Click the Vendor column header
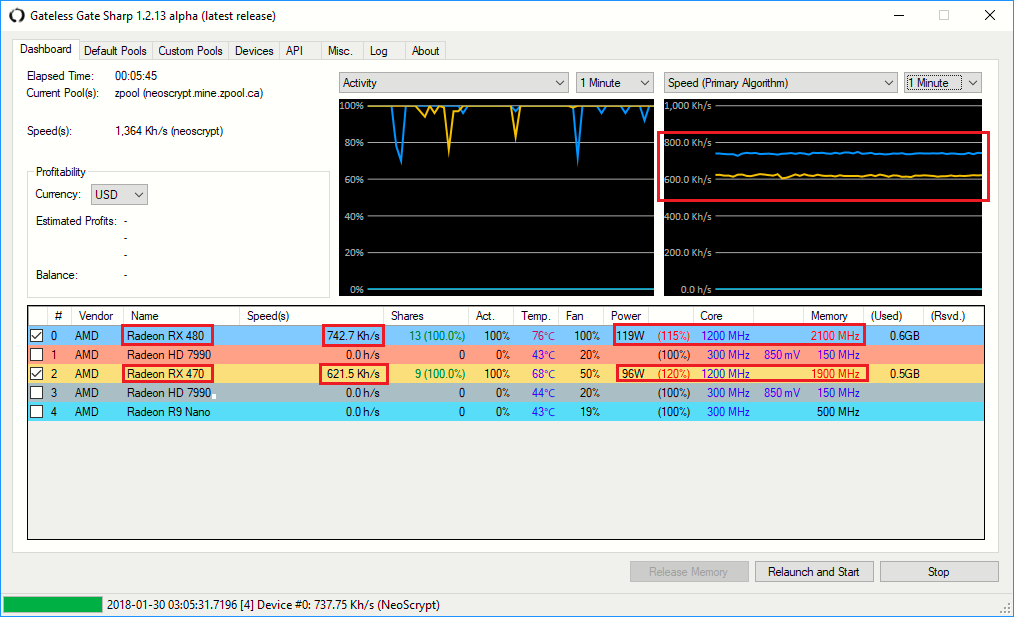Screen dimensions: 1014x617 (96, 316)
